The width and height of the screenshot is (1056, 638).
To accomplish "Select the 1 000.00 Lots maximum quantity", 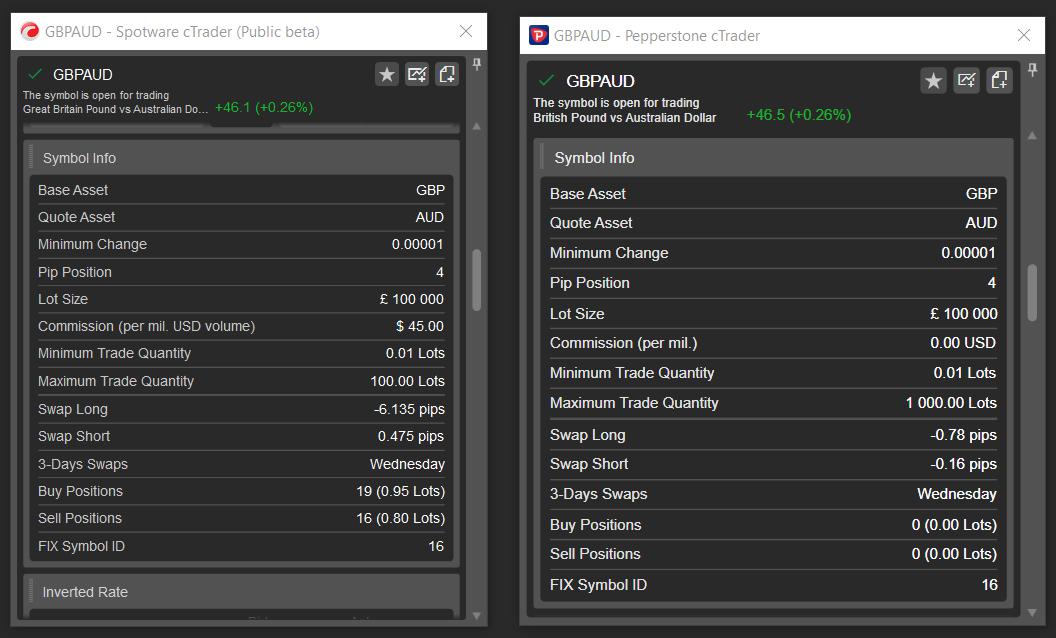I will click(951, 403).
